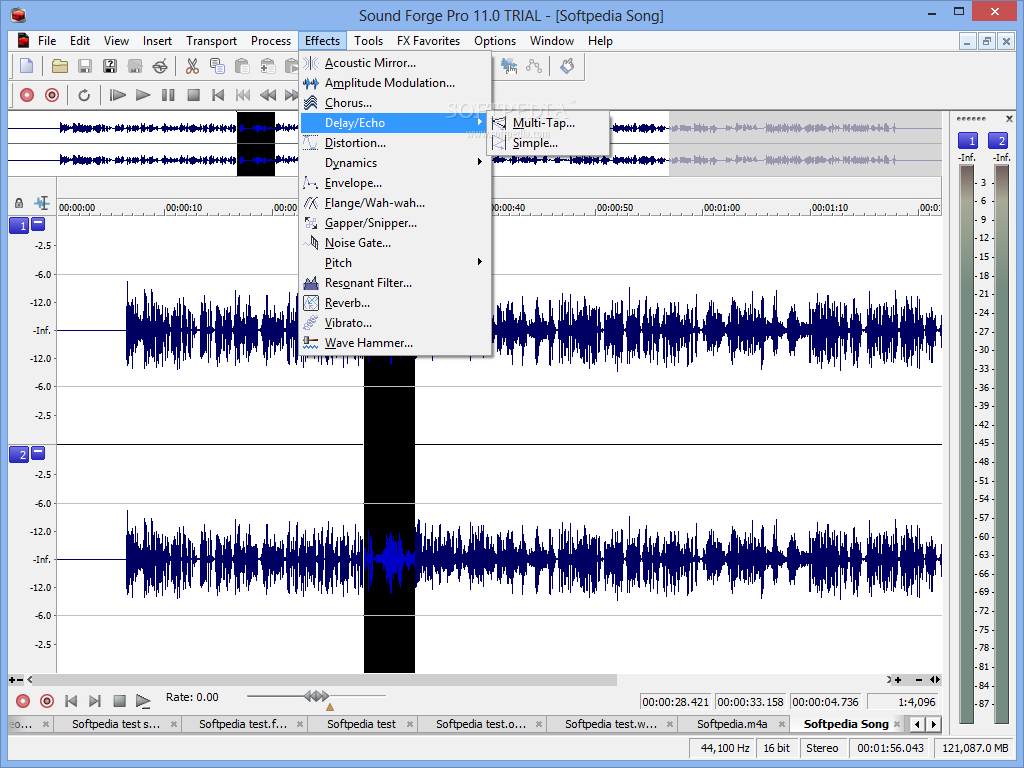Click the Save floppy disk icon
Screen dimensions: 1024x768
85,66
